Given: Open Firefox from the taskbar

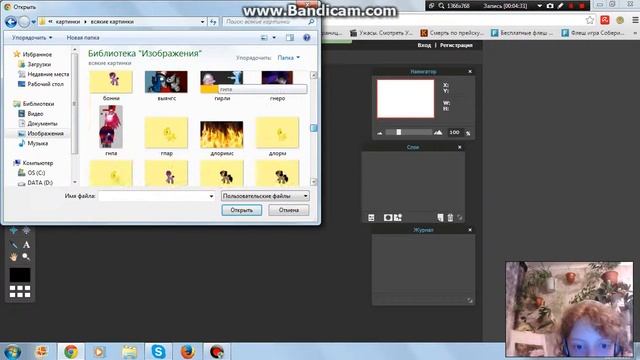Looking at the screenshot, I should [187, 351].
